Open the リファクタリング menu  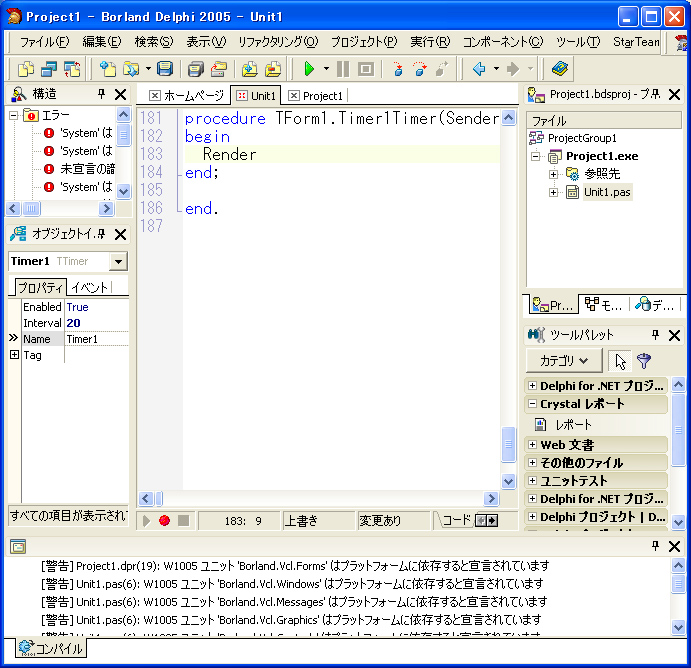pos(278,42)
